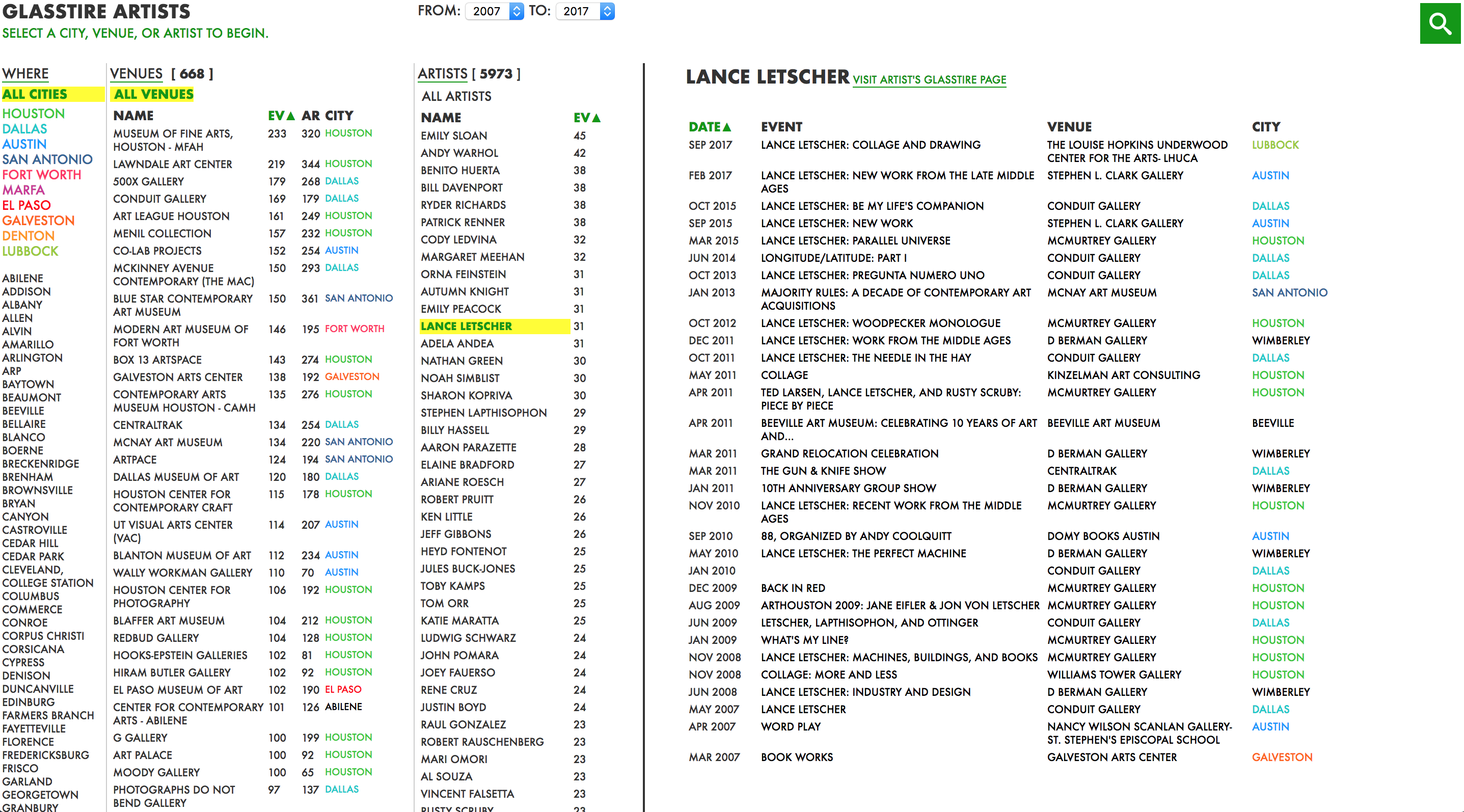Select Moody Gallery venue
The image size is (1464, 812).
point(156,773)
